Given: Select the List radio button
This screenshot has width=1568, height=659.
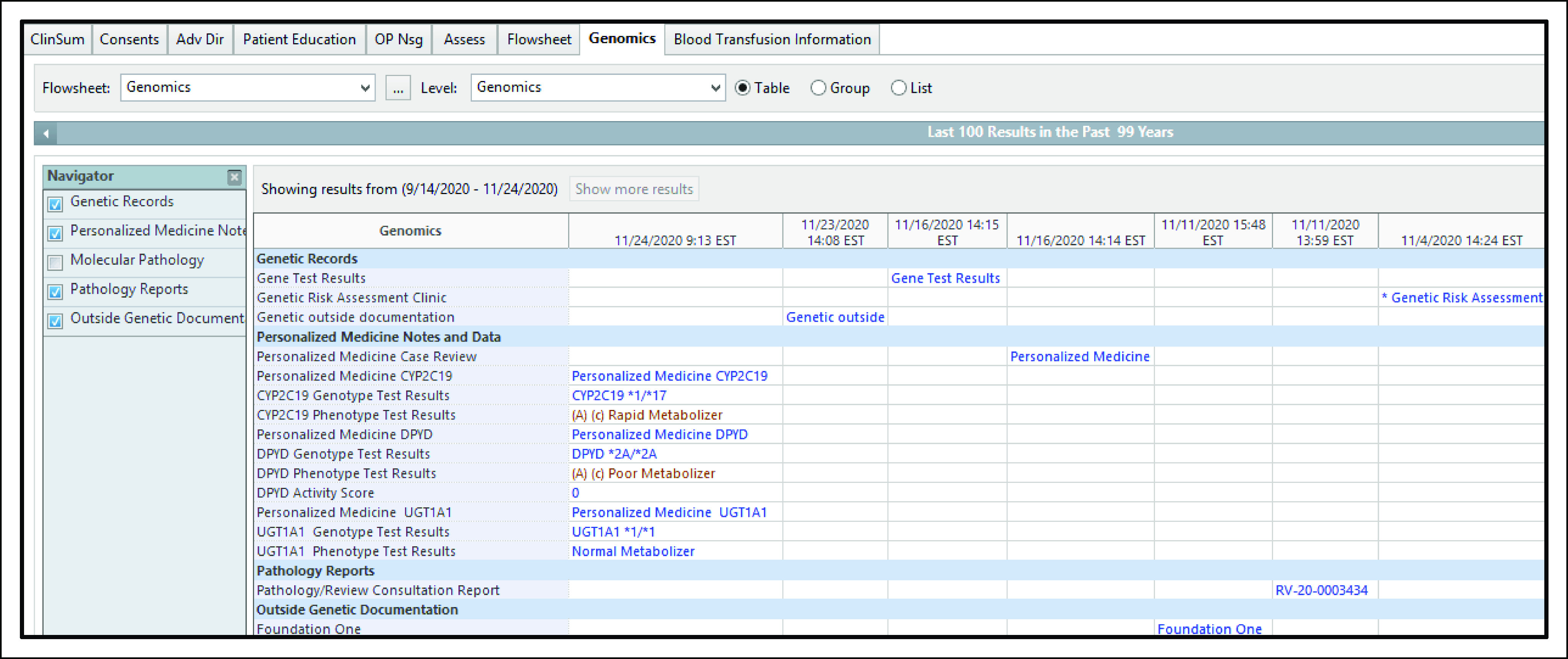Looking at the screenshot, I should pos(899,87).
